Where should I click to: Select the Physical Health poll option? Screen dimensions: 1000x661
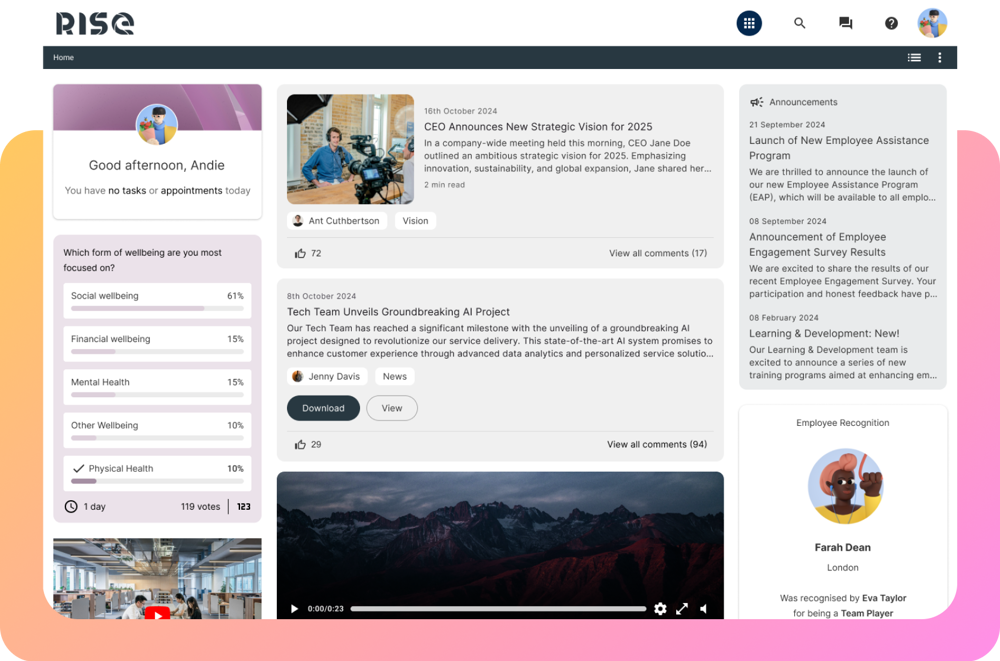coord(157,468)
